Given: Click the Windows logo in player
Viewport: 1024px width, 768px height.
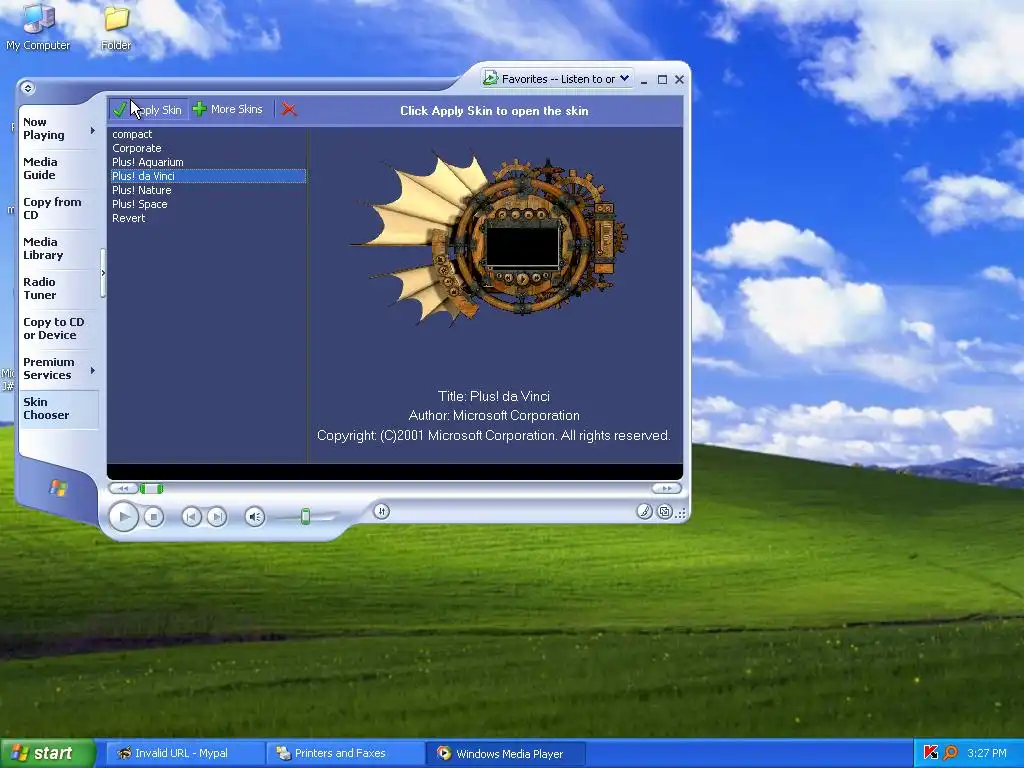Looking at the screenshot, I should (57, 487).
